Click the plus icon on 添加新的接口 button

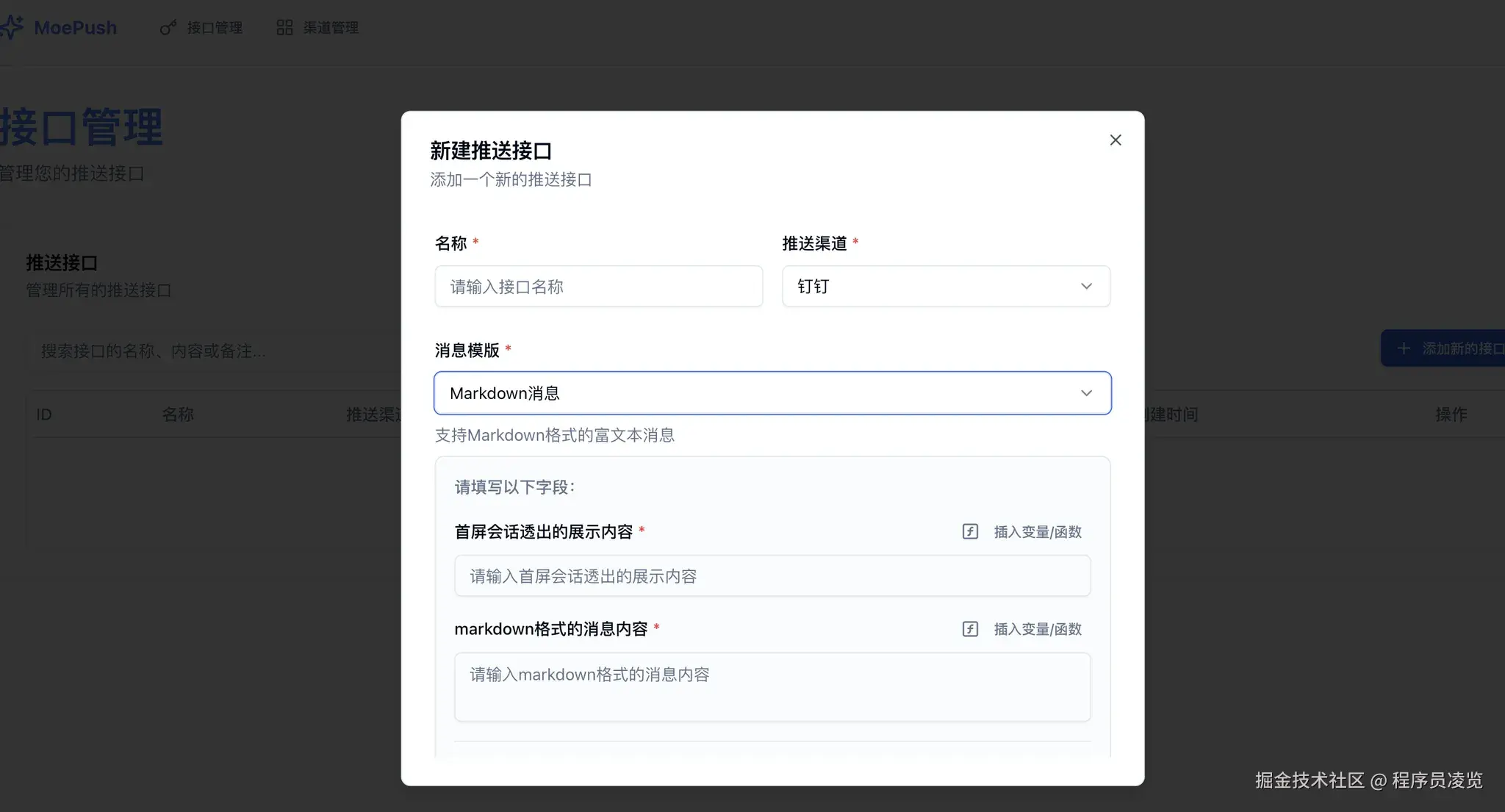coord(1404,348)
